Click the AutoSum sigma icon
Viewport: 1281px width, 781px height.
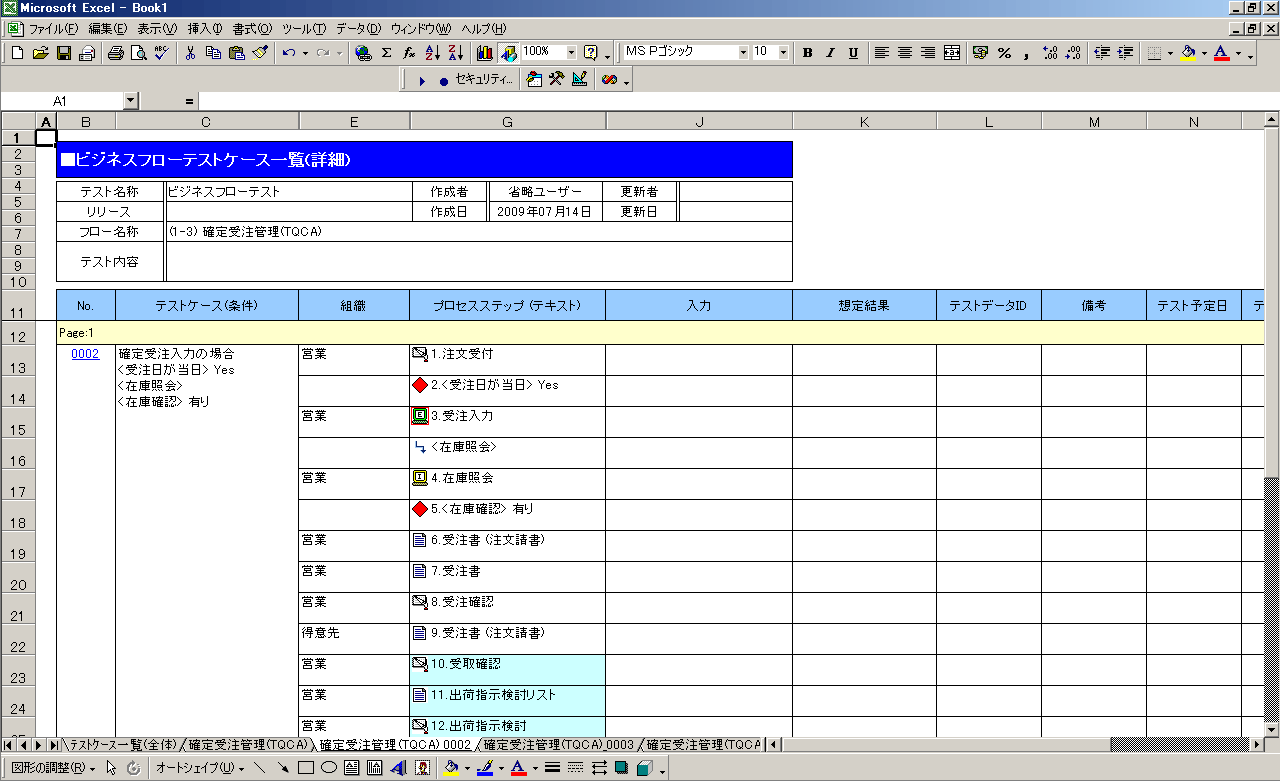point(386,52)
